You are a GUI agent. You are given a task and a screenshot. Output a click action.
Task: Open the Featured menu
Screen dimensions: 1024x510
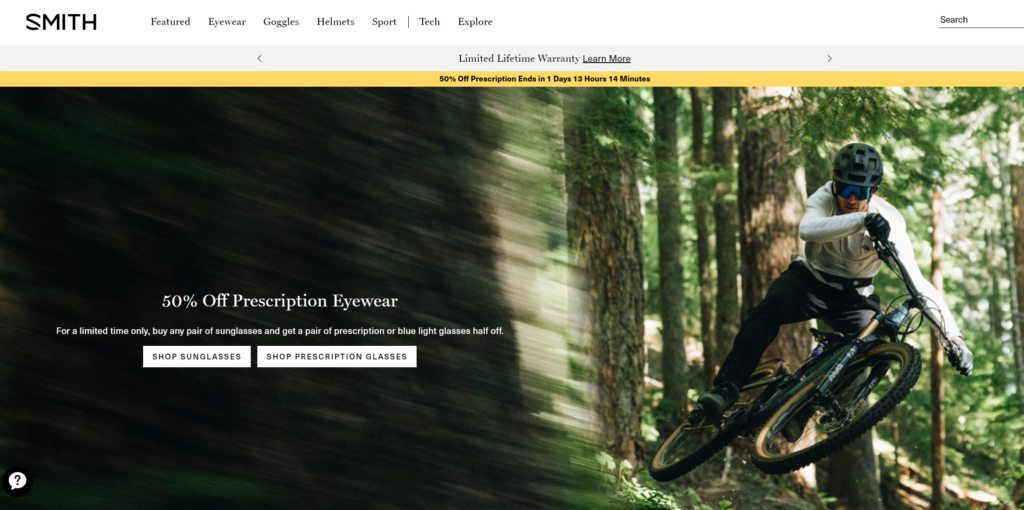pos(170,22)
